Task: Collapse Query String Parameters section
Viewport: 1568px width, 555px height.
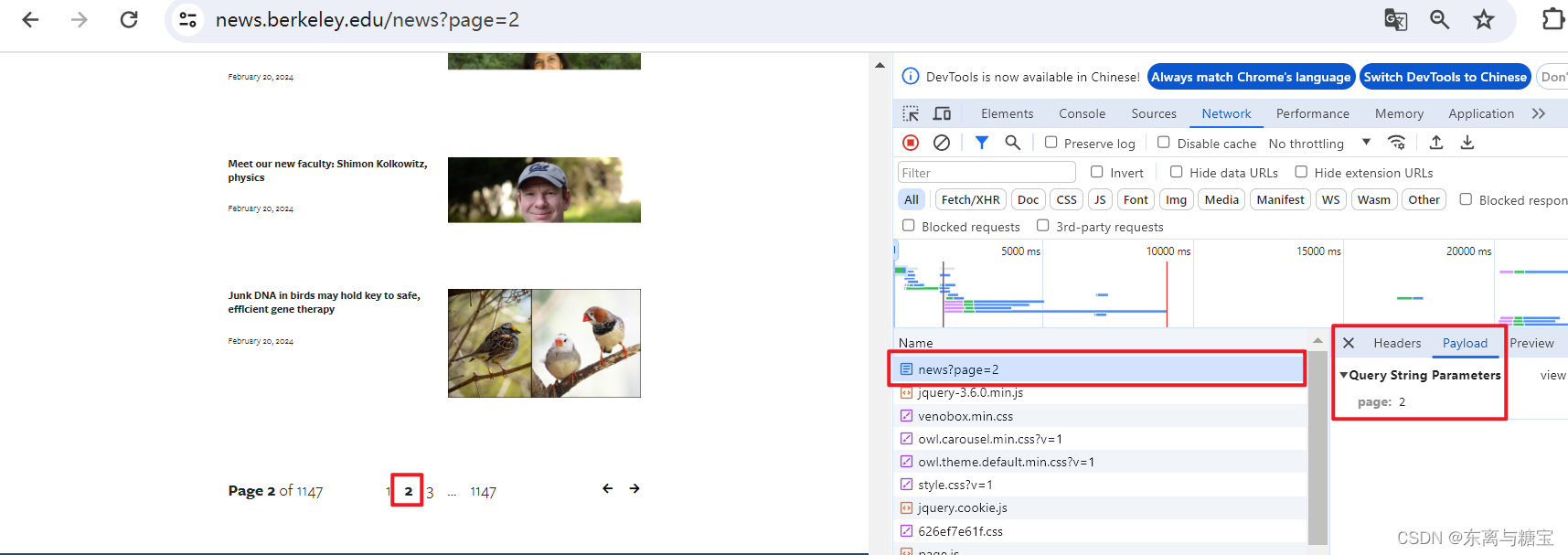Action: 1344,375
